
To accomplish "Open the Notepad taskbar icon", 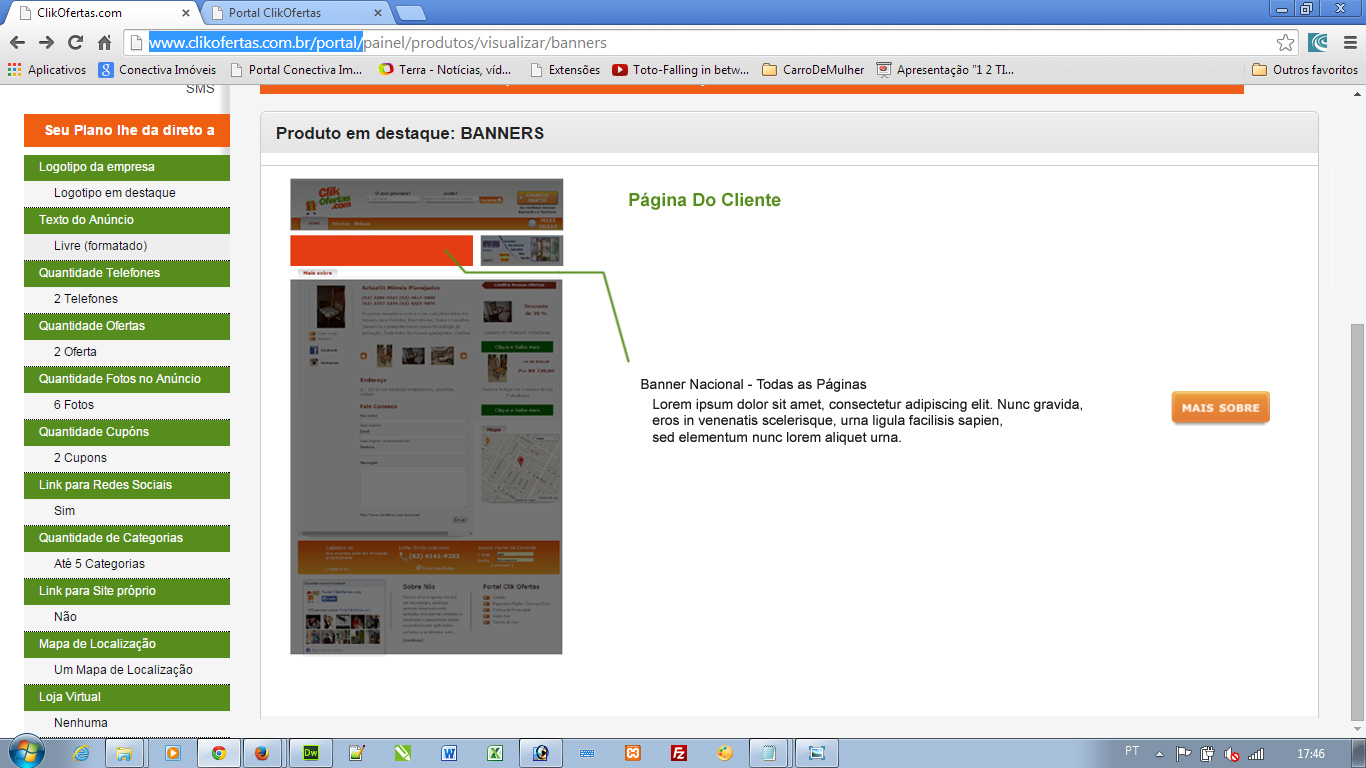I will (769, 753).
